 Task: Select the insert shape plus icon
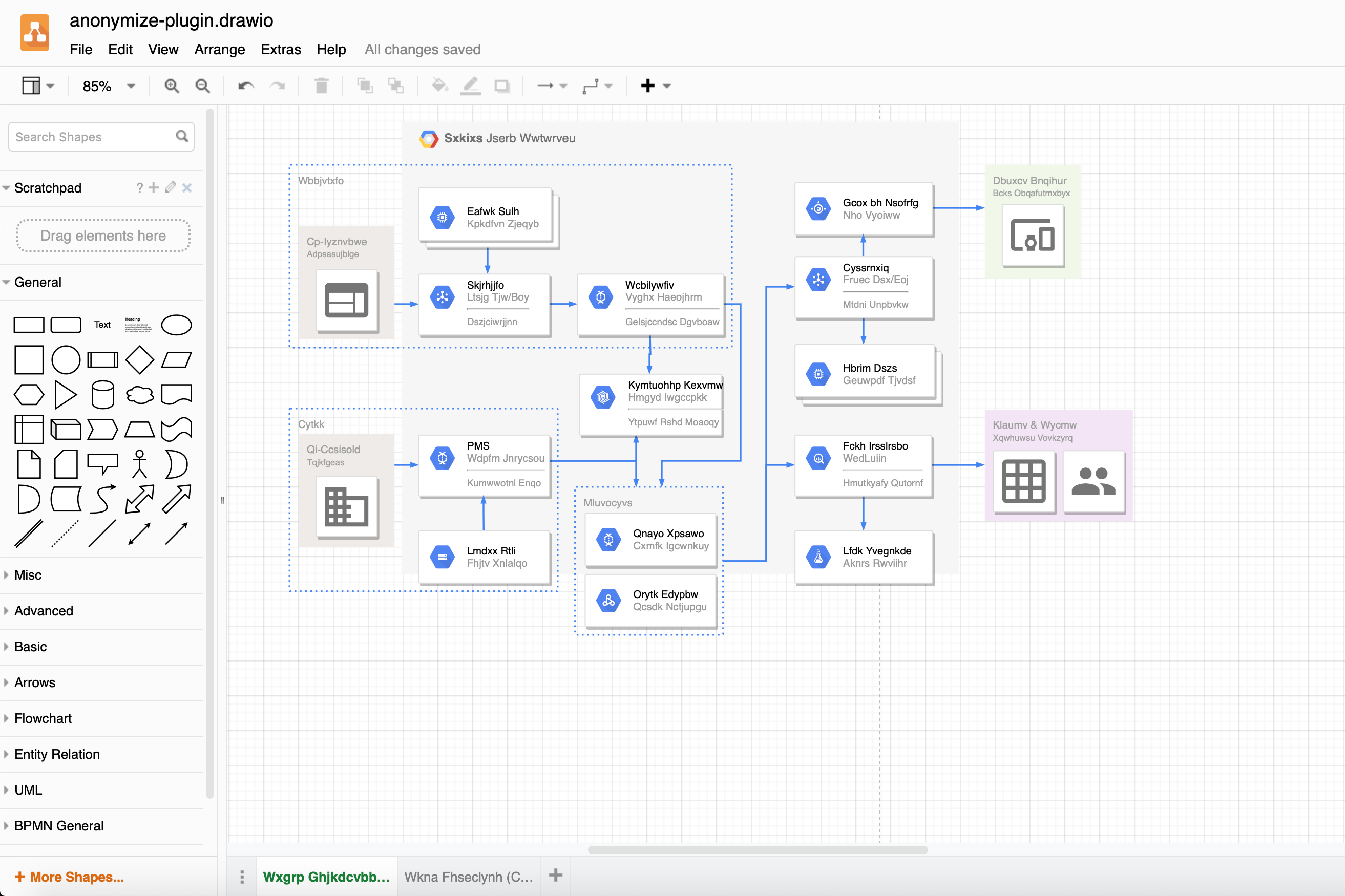click(x=648, y=85)
